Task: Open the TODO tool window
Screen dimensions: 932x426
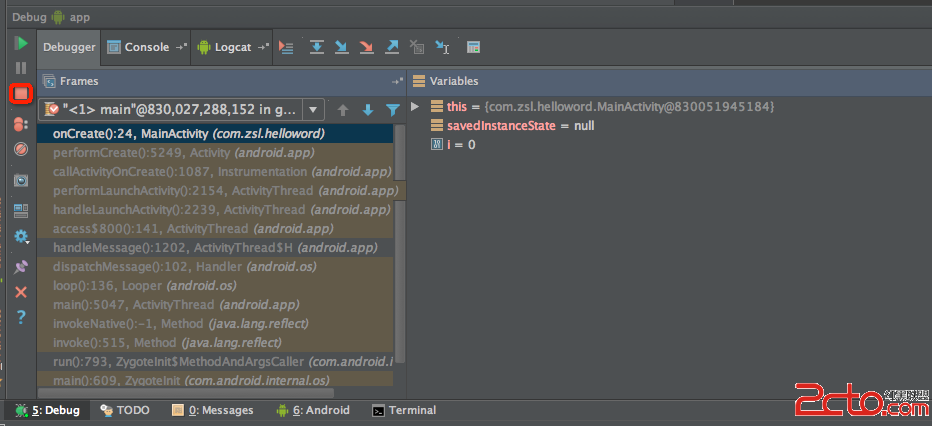Action: coord(125,410)
